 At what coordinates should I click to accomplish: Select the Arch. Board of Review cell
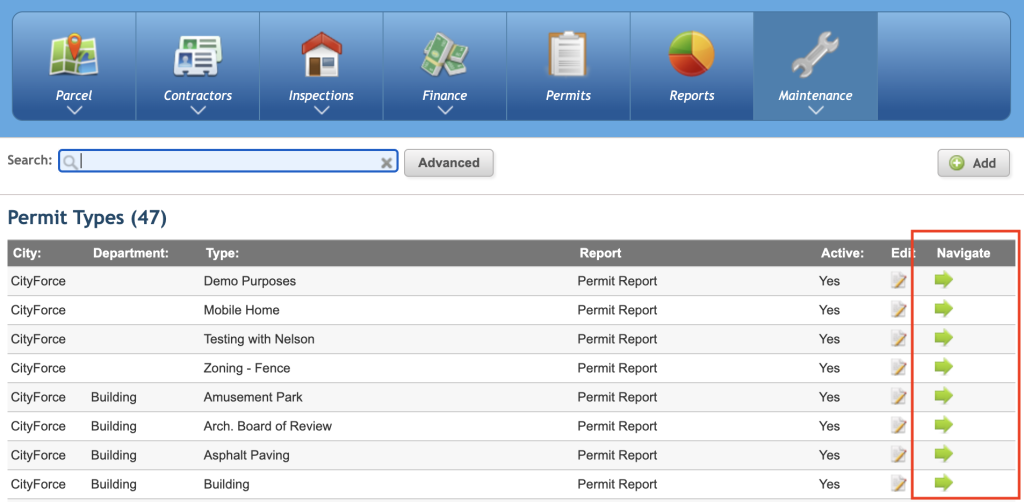point(268,426)
